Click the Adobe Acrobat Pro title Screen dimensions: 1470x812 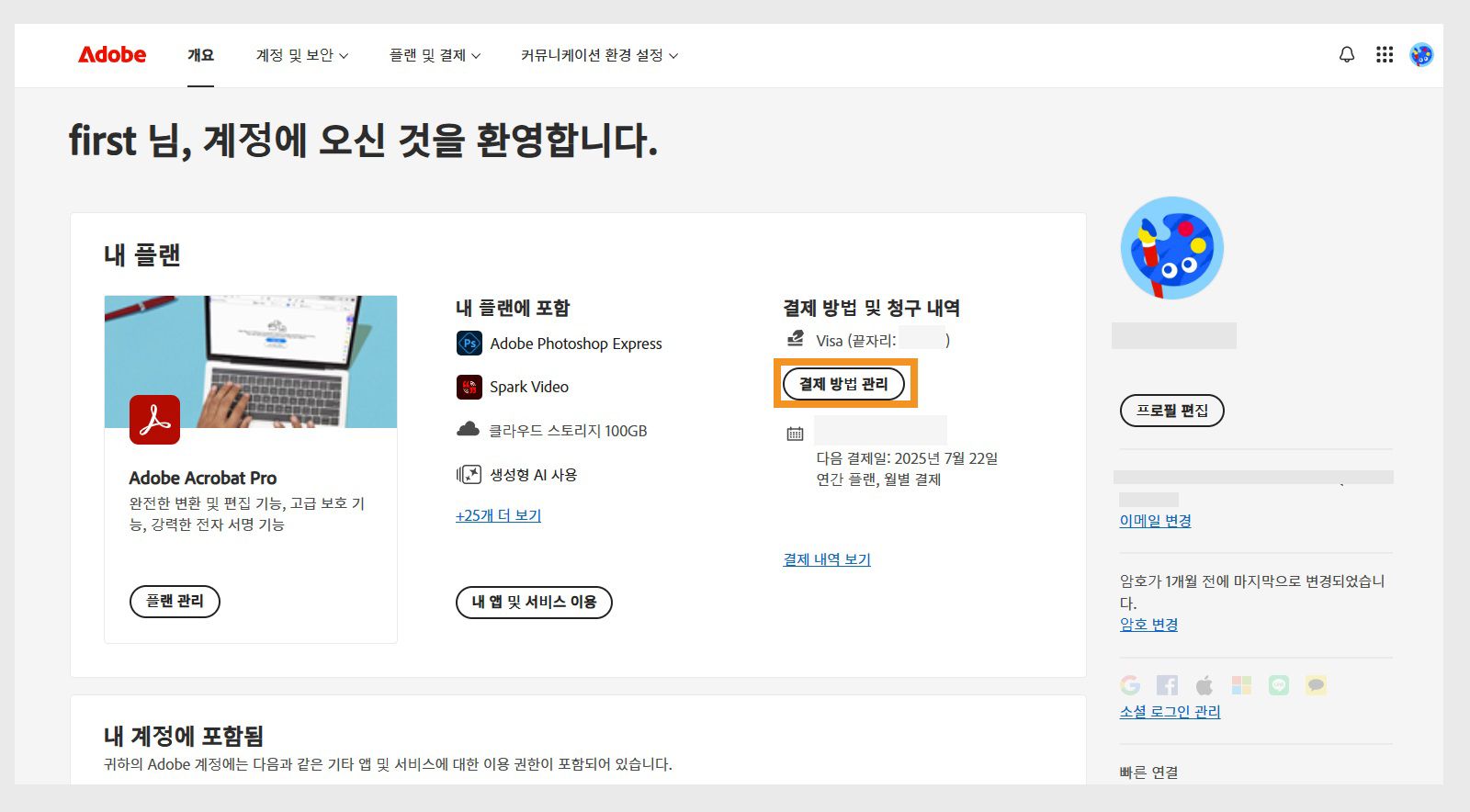click(203, 478)
